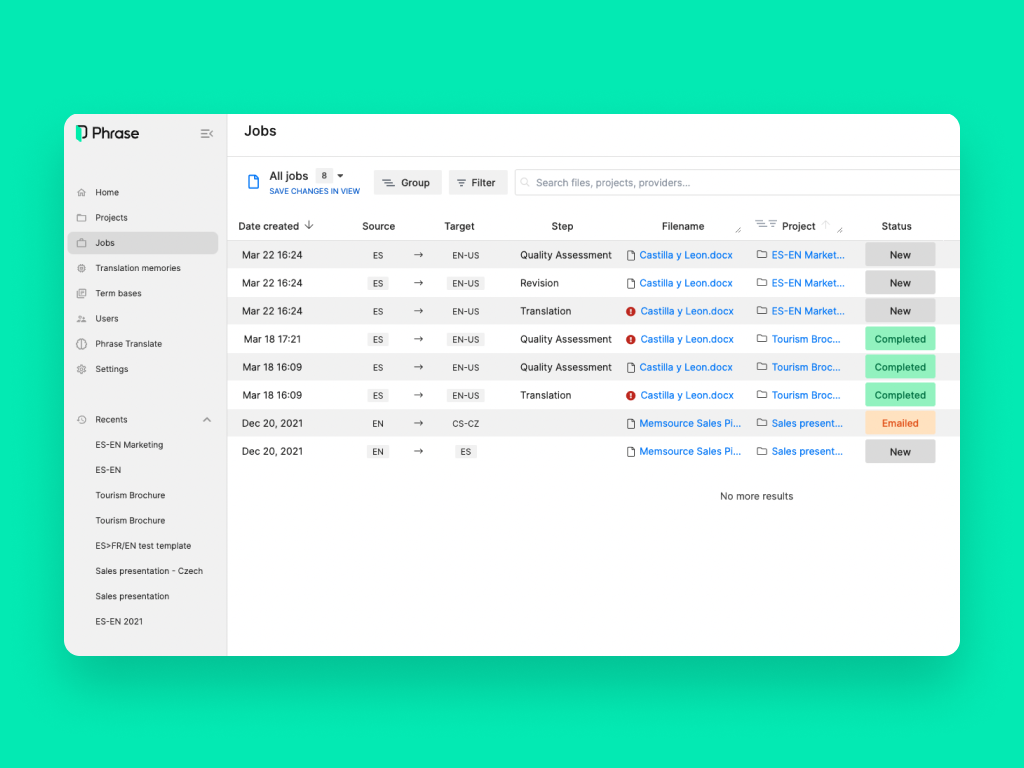
Task: Click Save changes in view link
Action: [314, 191]
